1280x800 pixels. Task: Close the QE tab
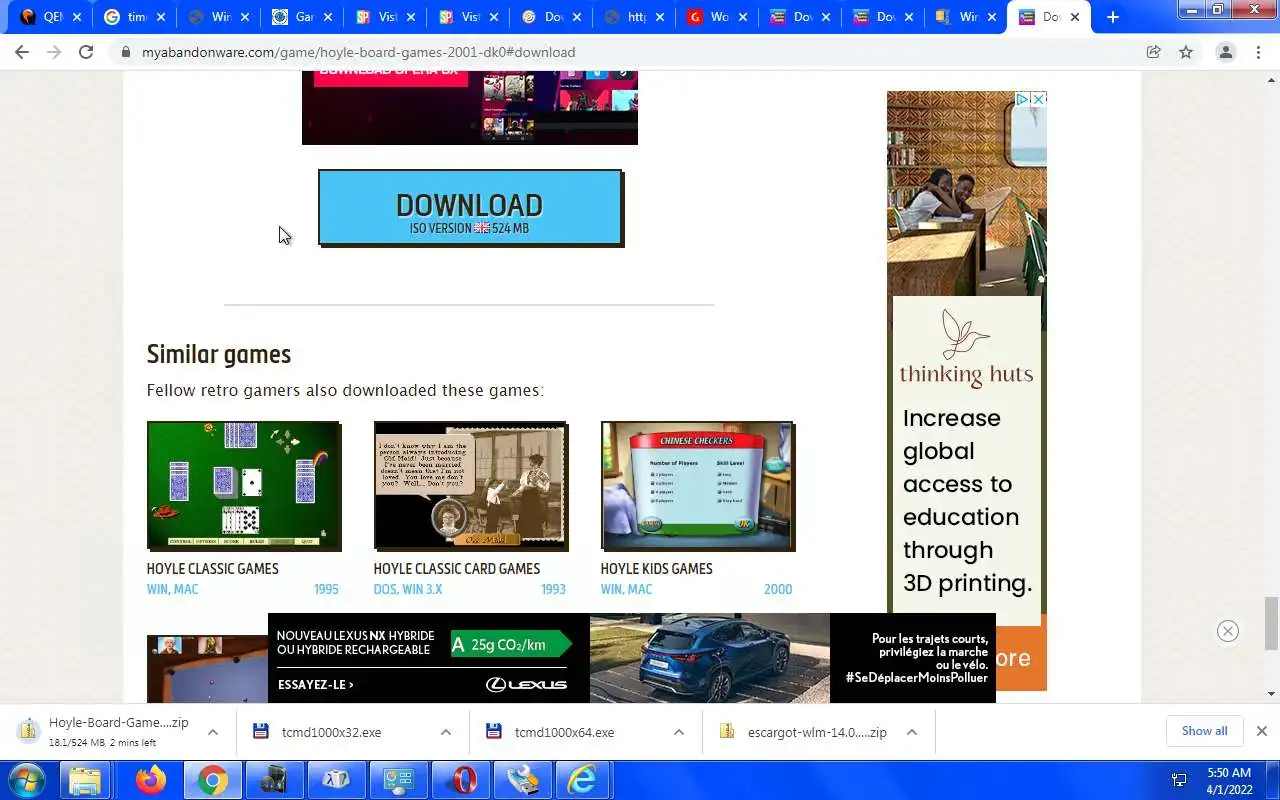77,17
